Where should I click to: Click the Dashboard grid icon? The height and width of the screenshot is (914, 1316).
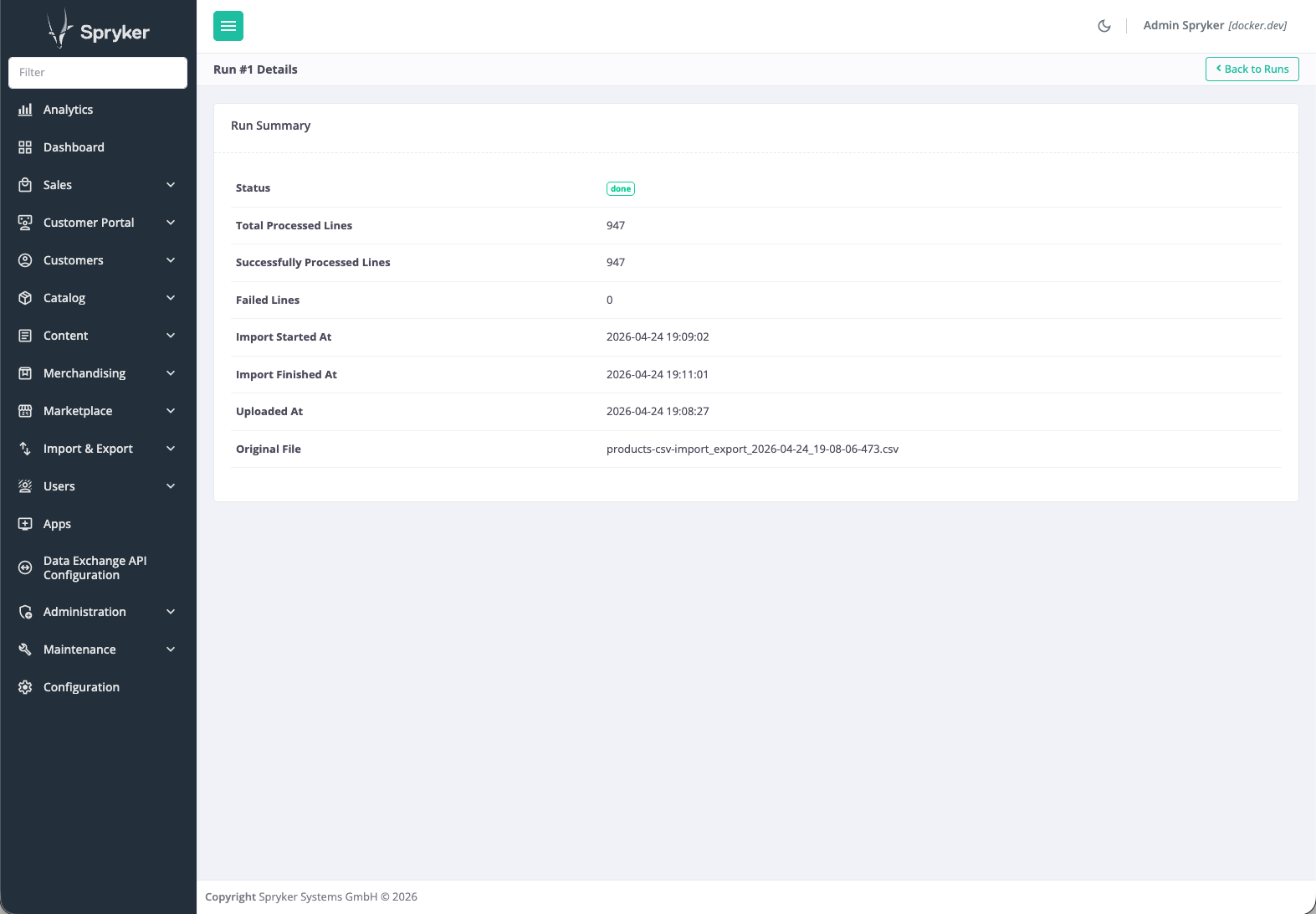[x=25, y=147]
